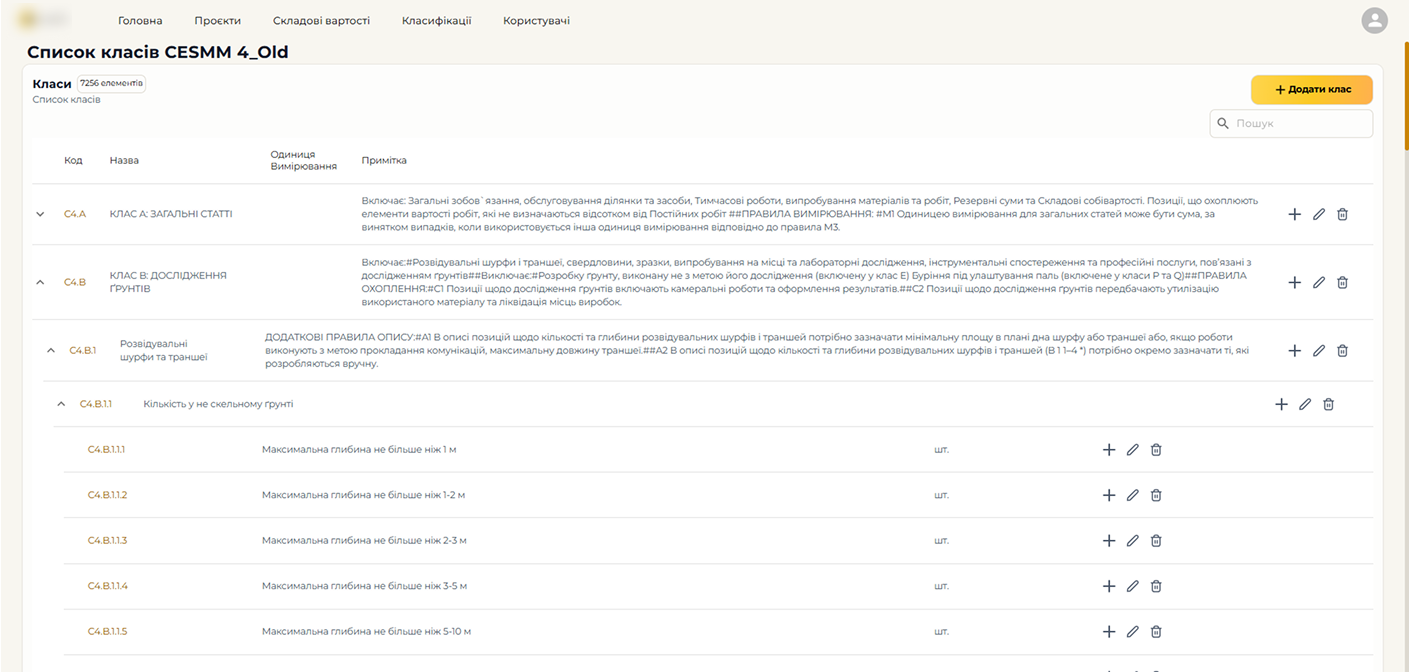Open the Головна menu item

point(140,20)
